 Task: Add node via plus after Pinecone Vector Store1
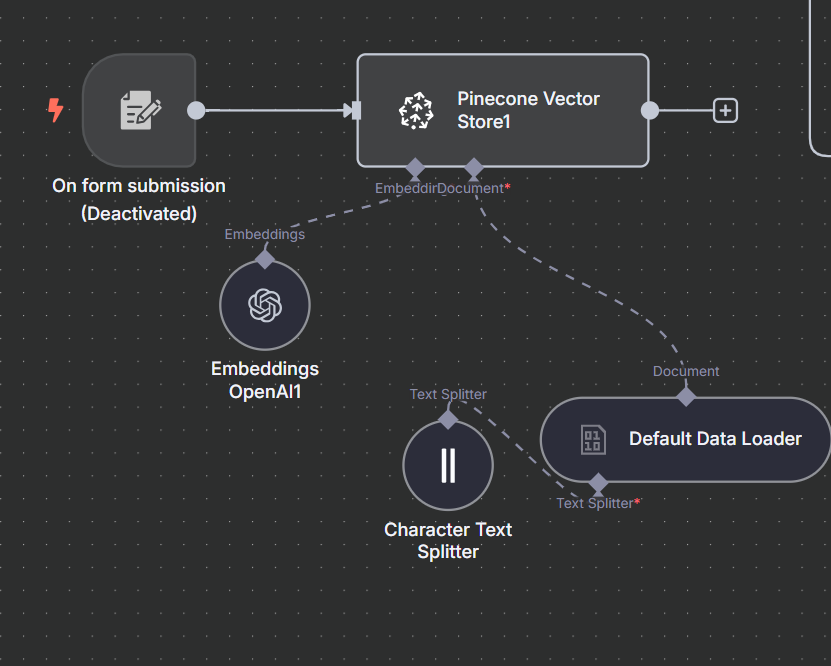[725, 110]
